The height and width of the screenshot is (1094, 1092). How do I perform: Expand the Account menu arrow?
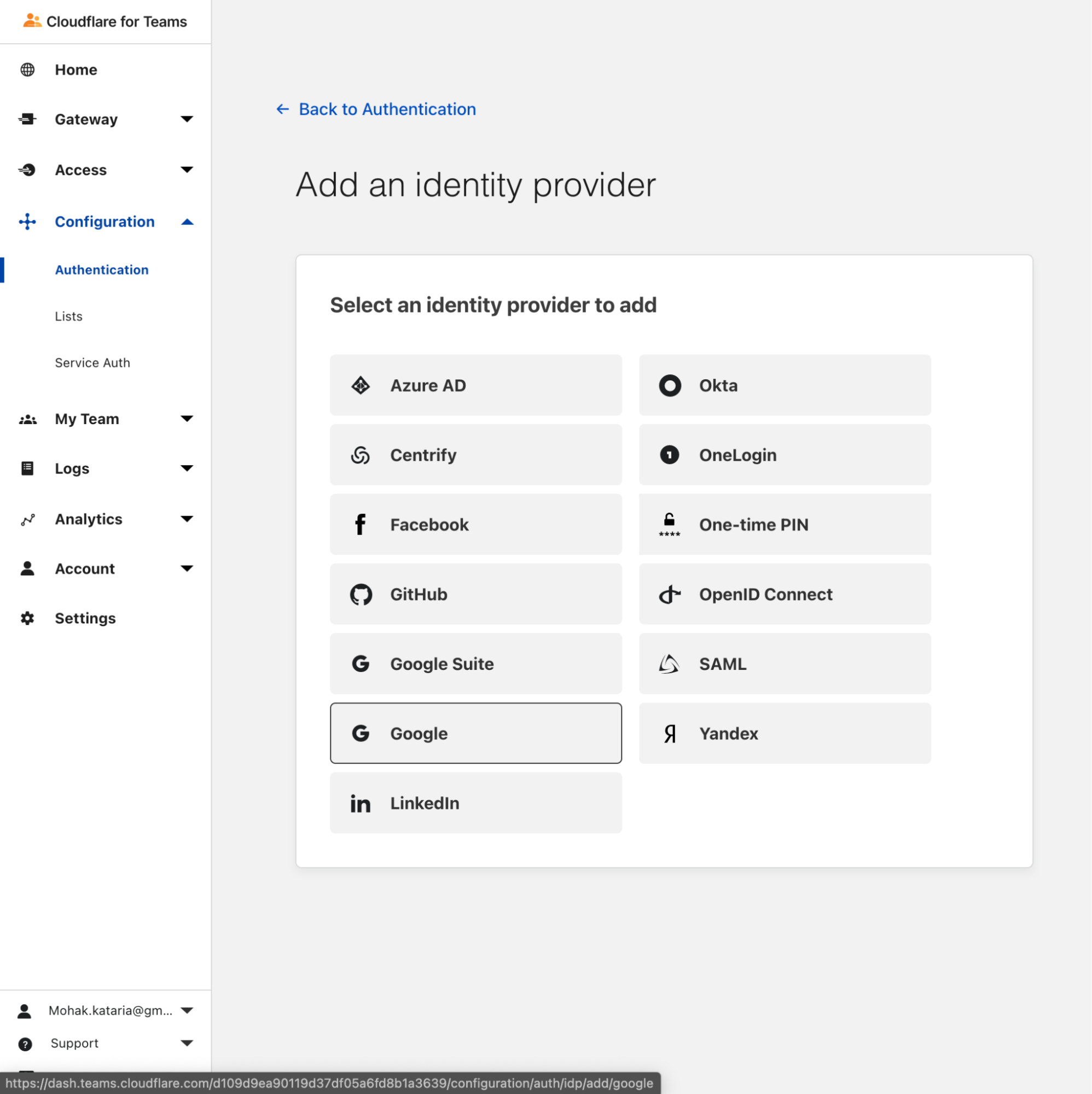click(x=187, y=569)
